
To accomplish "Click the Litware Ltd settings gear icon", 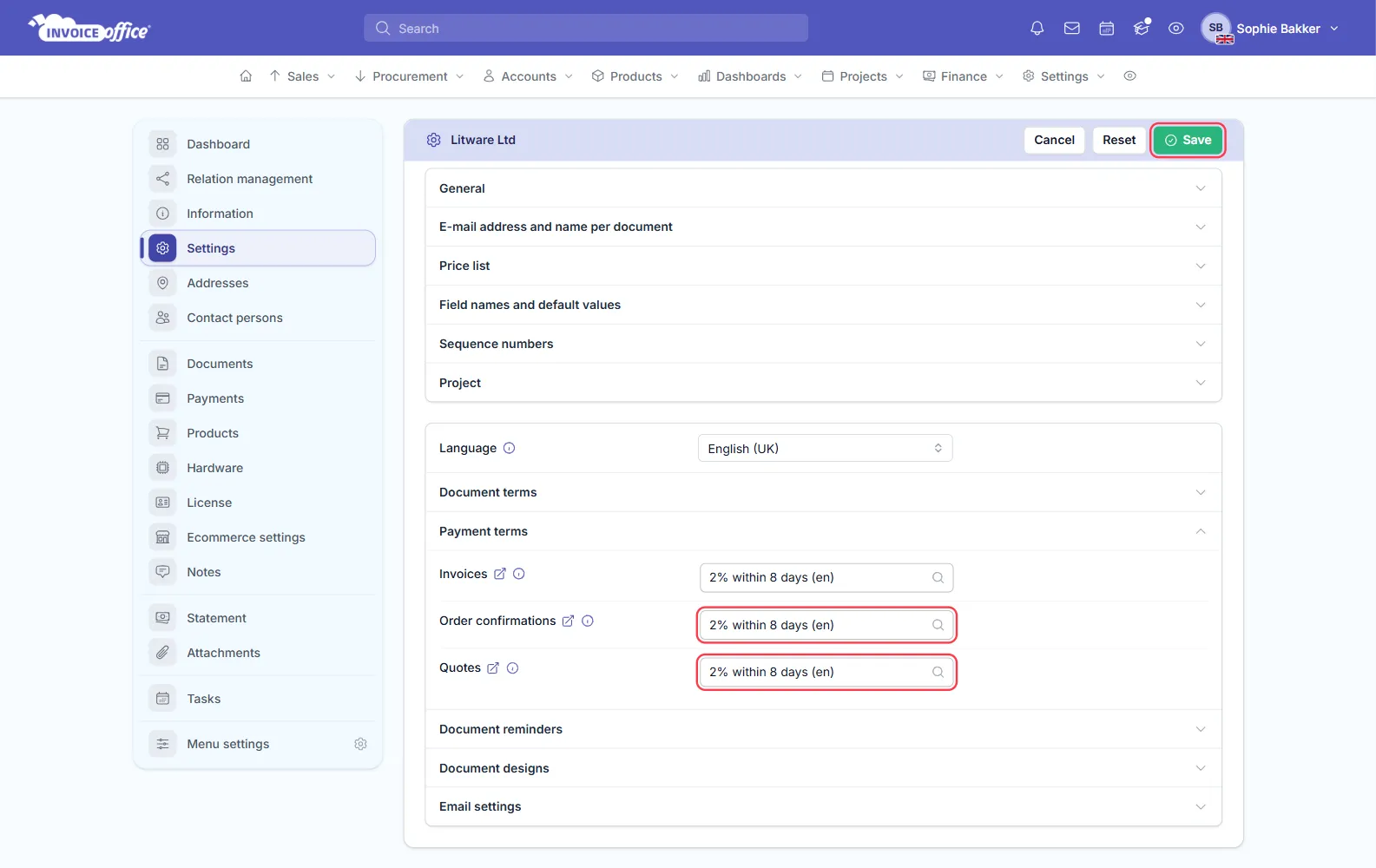I will 434,140.
